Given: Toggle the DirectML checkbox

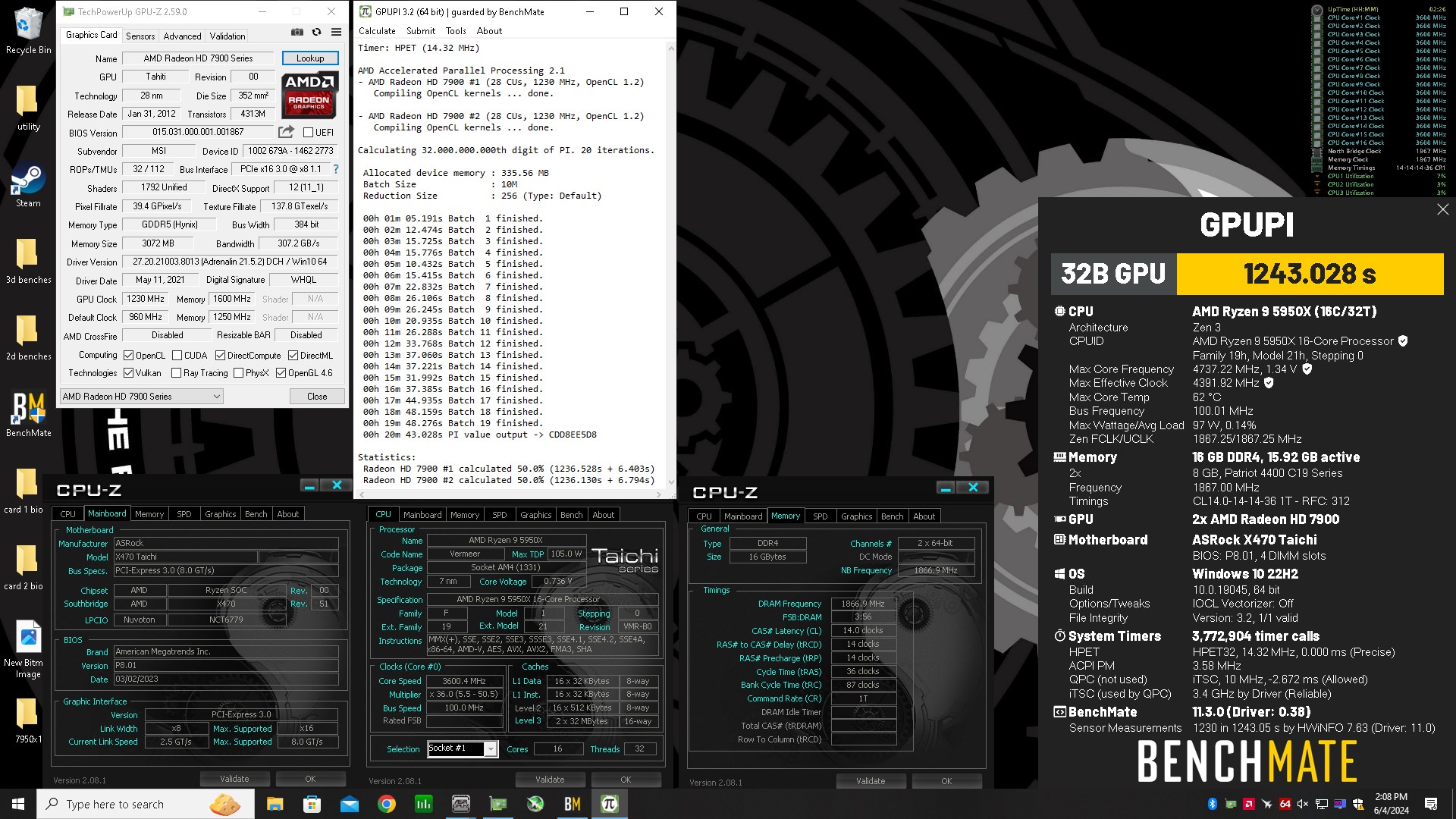Looking at the screenshot, I should [x=293, y=355].
